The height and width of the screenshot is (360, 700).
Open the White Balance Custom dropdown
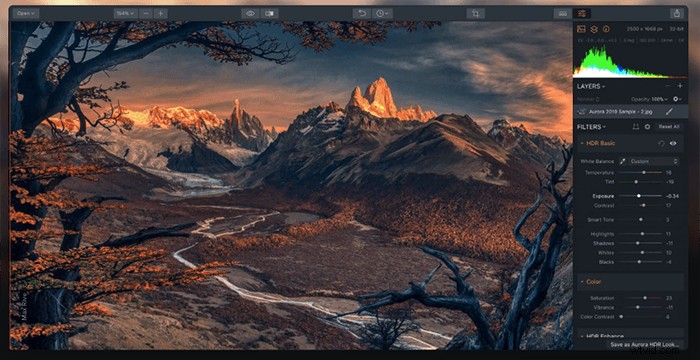point(654,161)
